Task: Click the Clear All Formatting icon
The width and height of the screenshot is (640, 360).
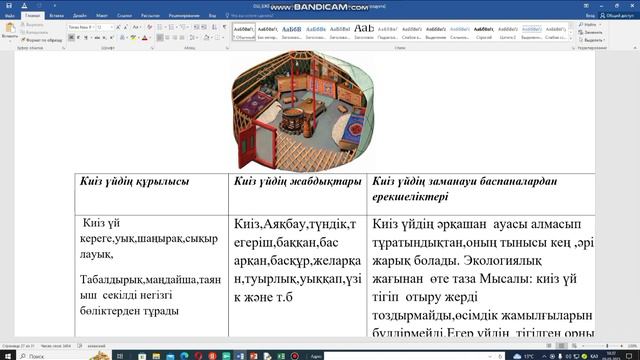Action: coord(149,27)
